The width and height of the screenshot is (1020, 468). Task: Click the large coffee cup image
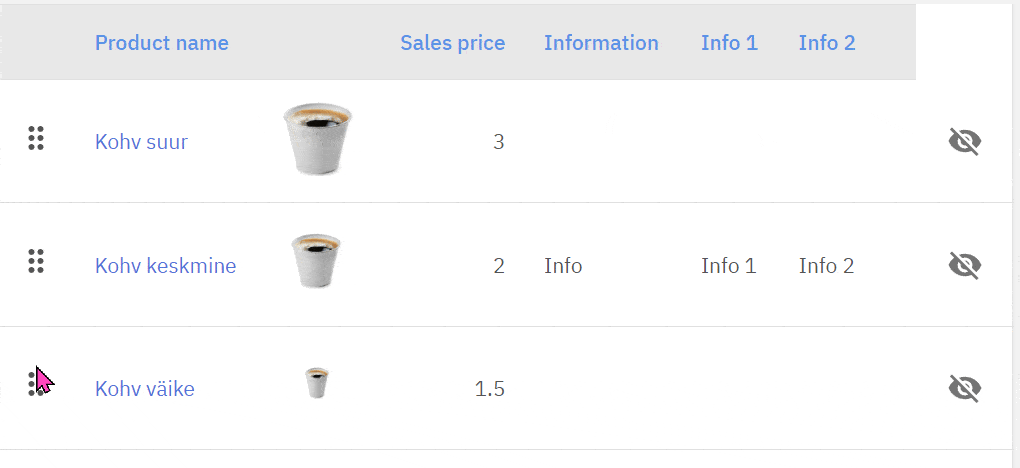(317, 138)
